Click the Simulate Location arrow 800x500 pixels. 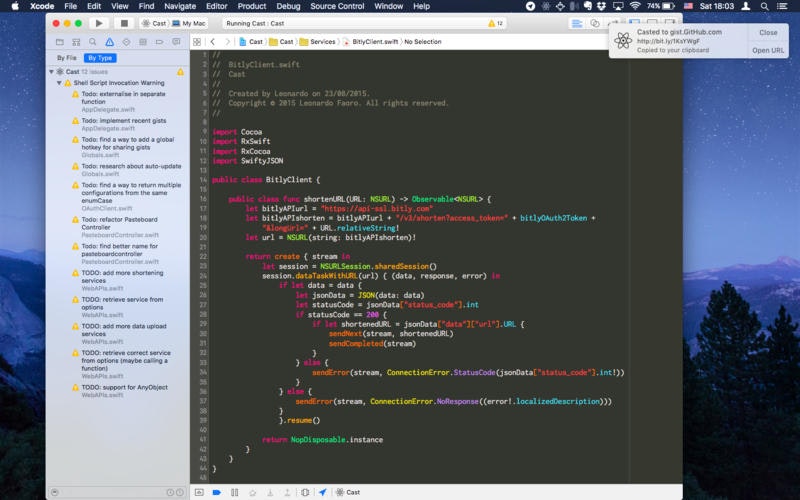point(322,492)
